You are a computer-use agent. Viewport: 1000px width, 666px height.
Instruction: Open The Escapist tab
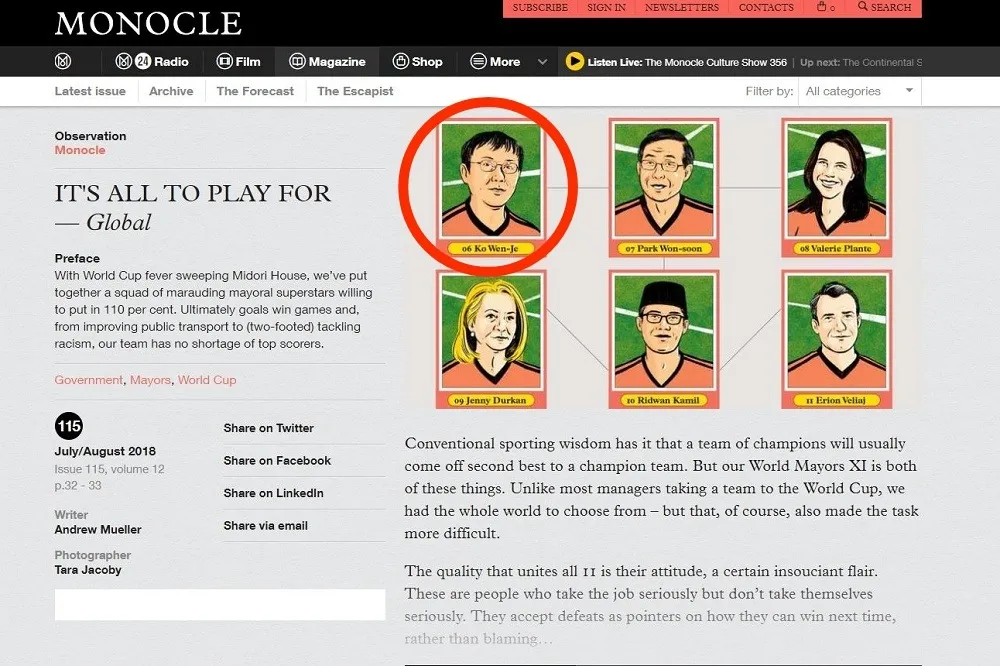pos(355,91)
